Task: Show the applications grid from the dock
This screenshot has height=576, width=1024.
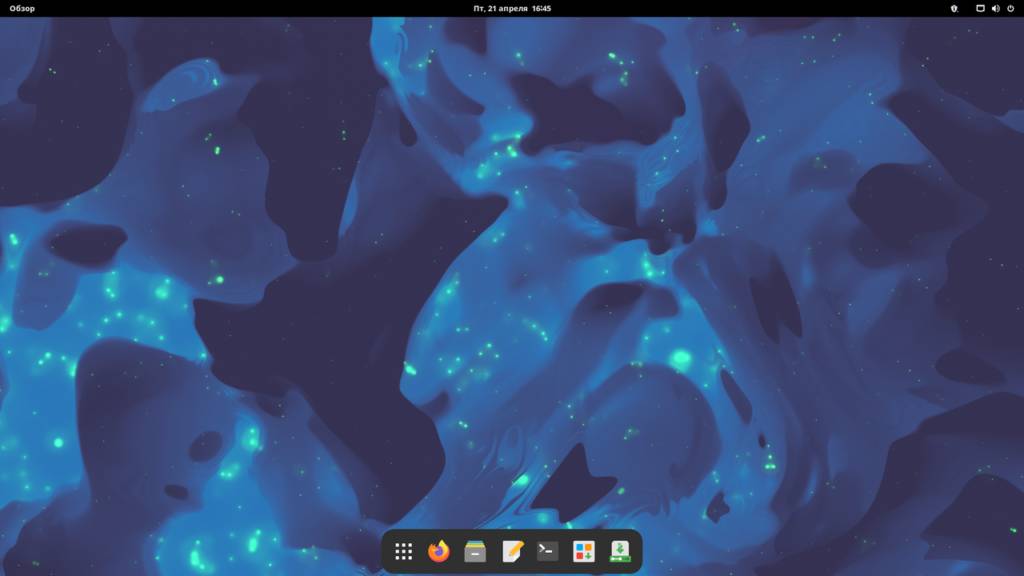Action: (404, 551)
